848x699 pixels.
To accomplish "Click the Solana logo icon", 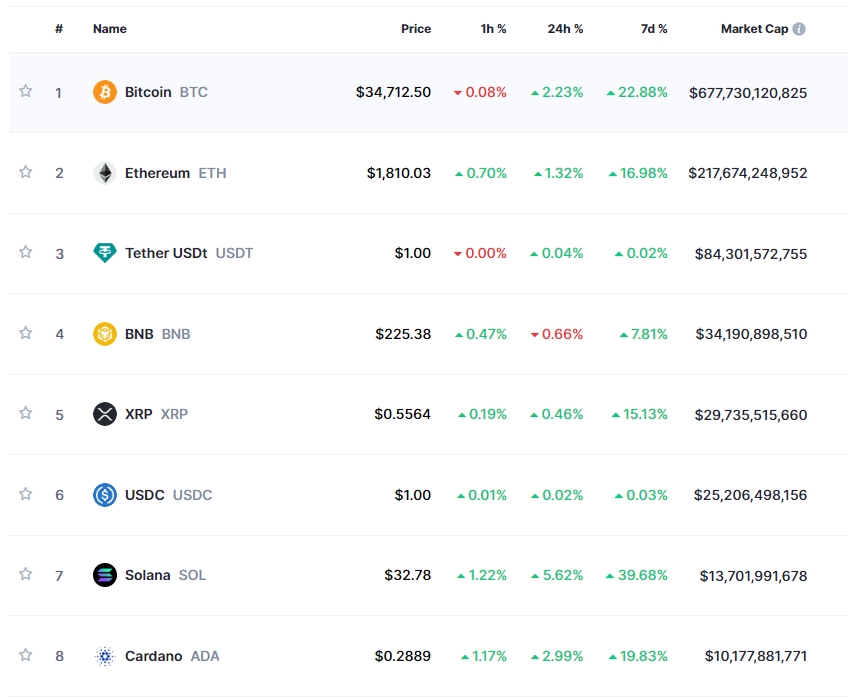I will (x=105, y=575).
